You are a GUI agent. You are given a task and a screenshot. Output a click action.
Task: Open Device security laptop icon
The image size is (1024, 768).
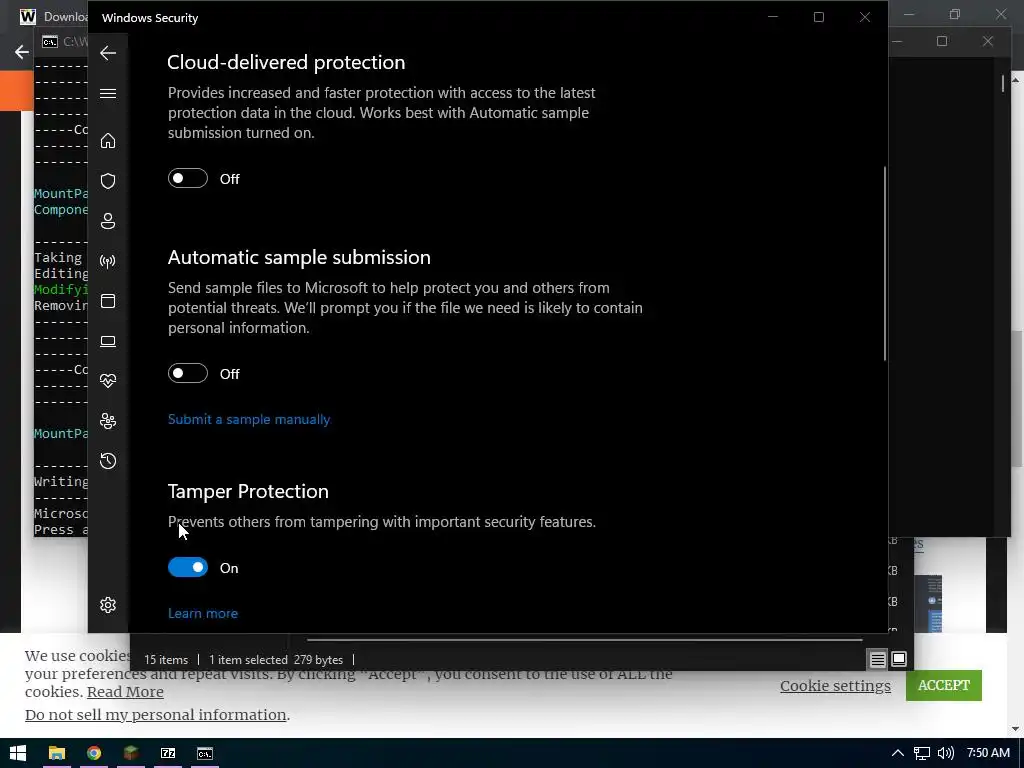pyautogui.click(x=108, y=341)
